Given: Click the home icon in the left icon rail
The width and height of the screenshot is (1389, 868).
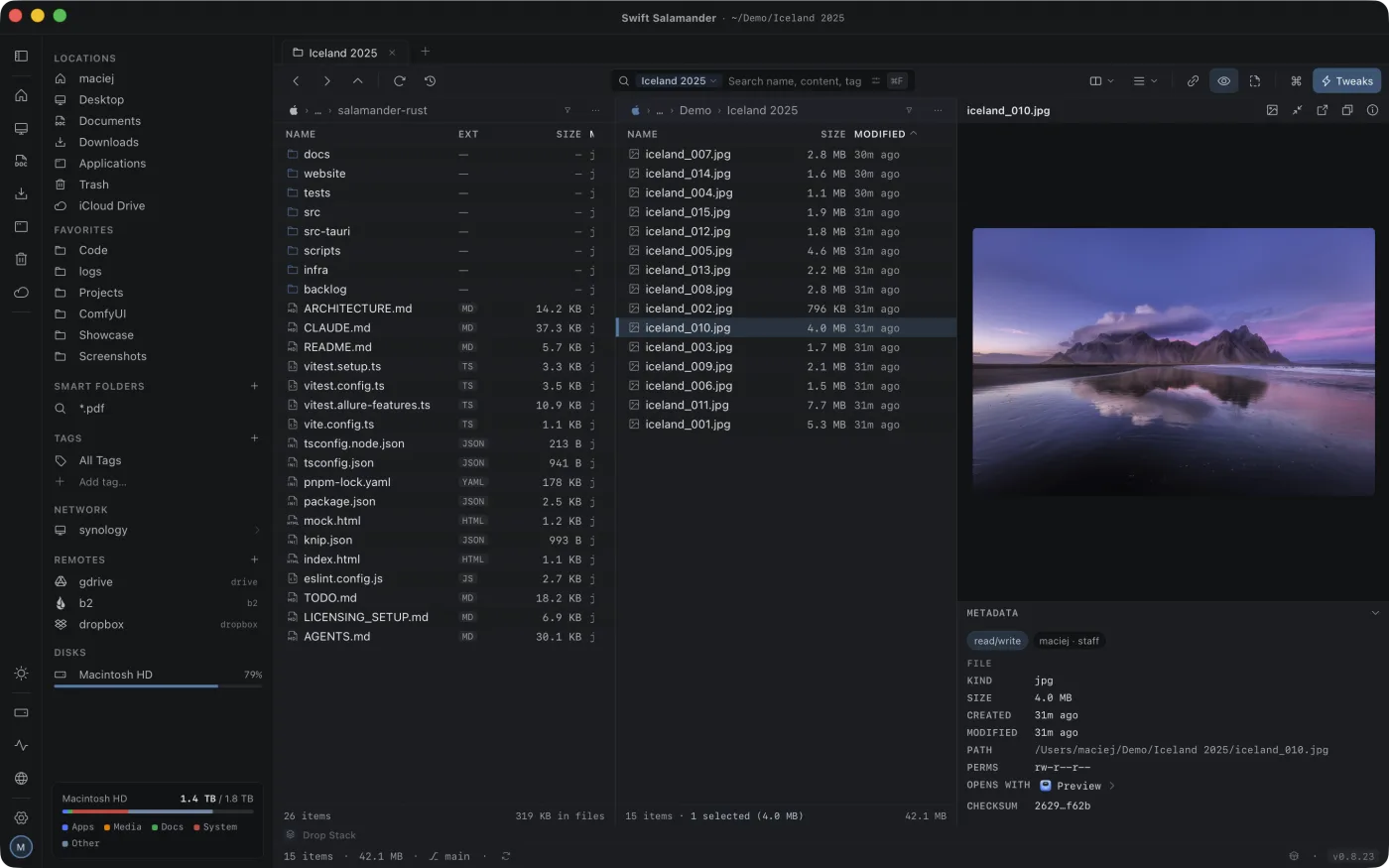Looking at the screenshot, I should (x=21, y=96).
